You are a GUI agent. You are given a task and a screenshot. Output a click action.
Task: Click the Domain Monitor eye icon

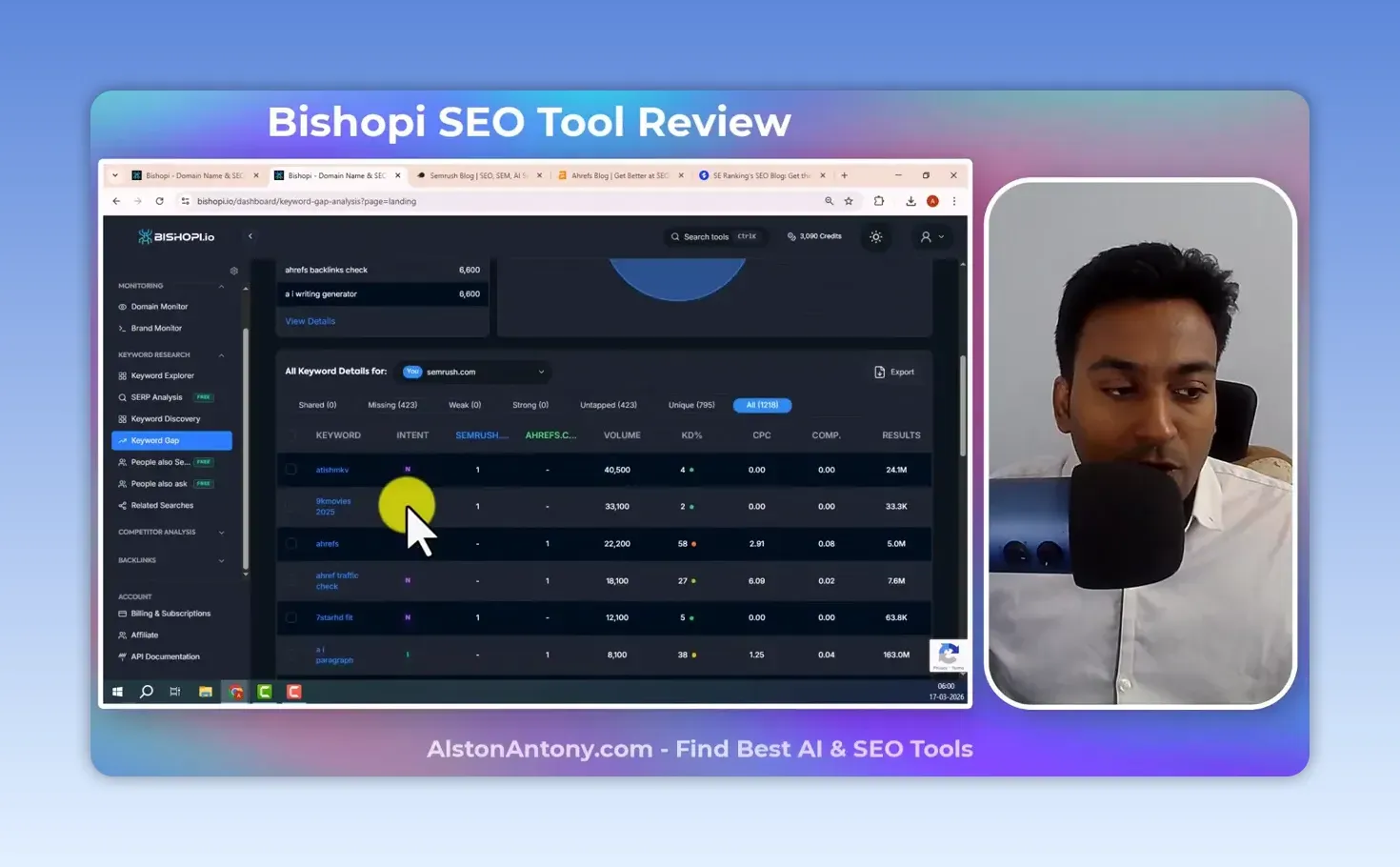tap(122, 307)
